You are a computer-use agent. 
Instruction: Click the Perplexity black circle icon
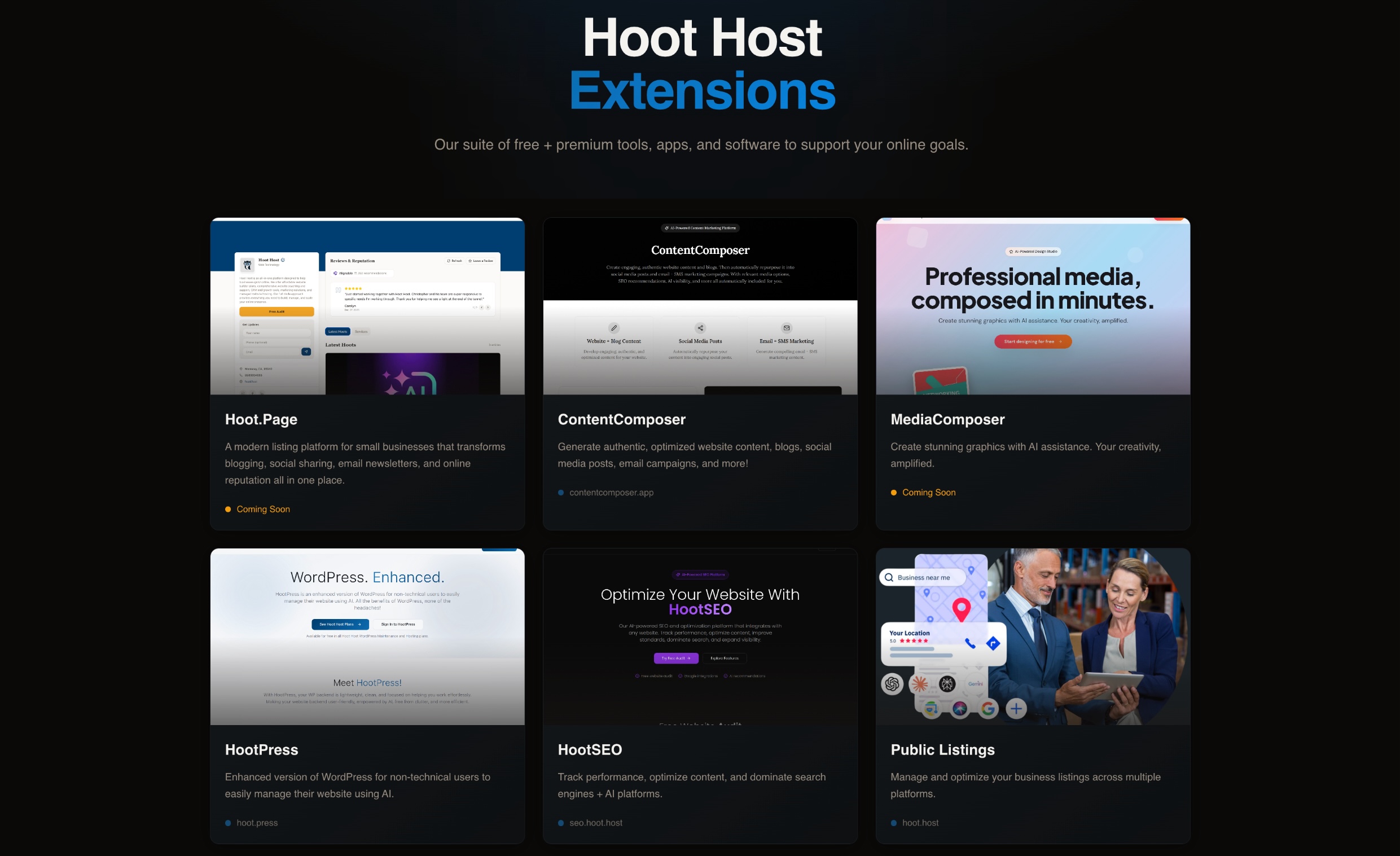pyautogui.click(x=947, y=684)
